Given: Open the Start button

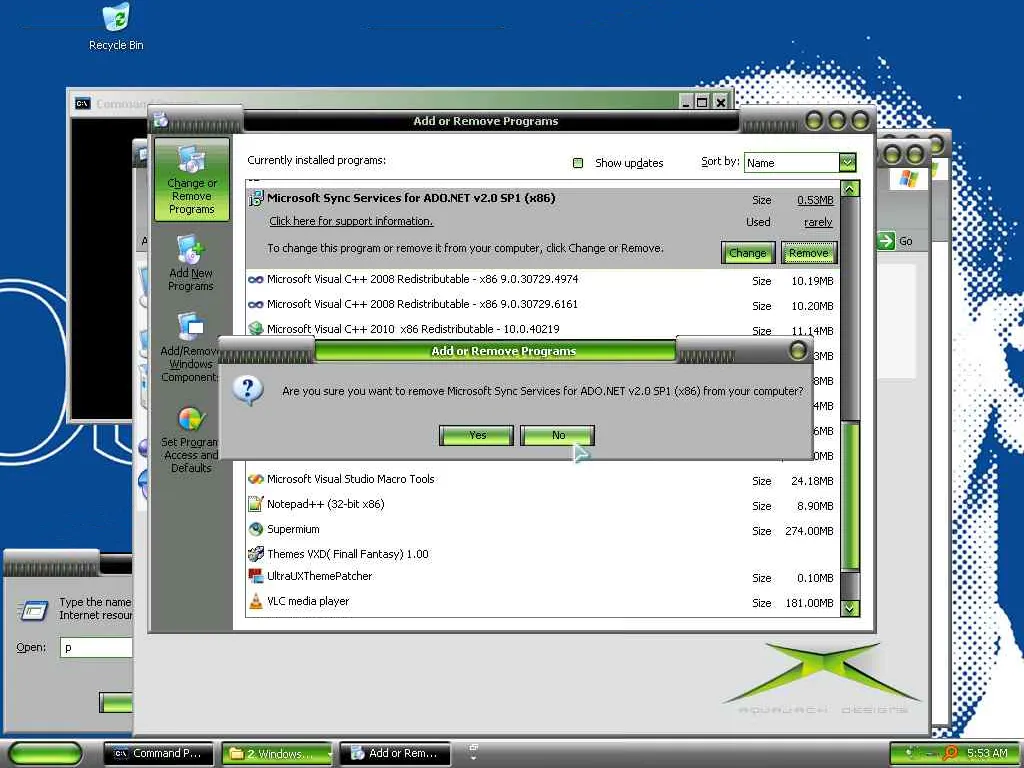Looking at the screenshot, I should pyautogui.click(x=45, y=754).
